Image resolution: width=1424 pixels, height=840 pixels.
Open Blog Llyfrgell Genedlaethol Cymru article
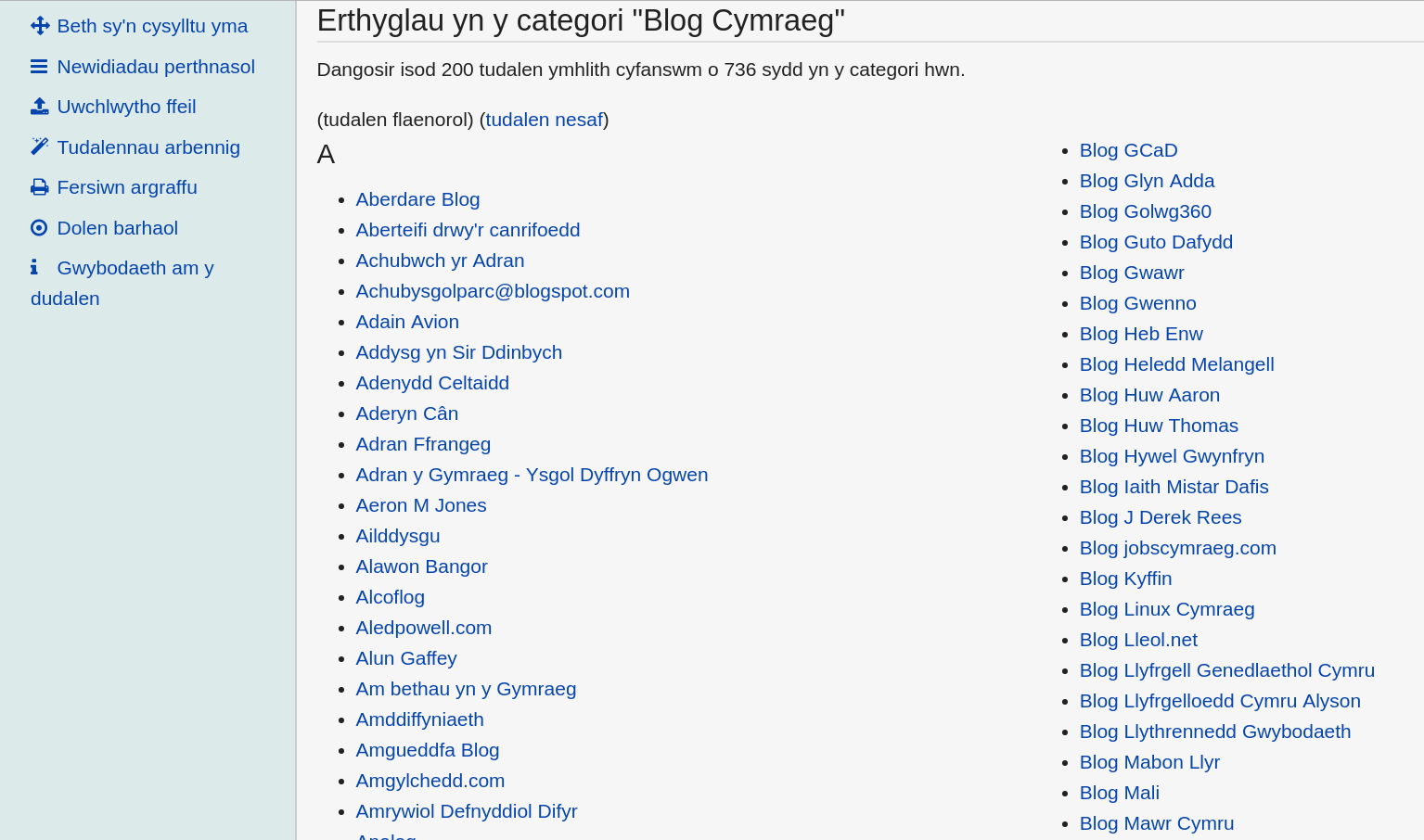pyautogui.click(x=1227, y=670)
